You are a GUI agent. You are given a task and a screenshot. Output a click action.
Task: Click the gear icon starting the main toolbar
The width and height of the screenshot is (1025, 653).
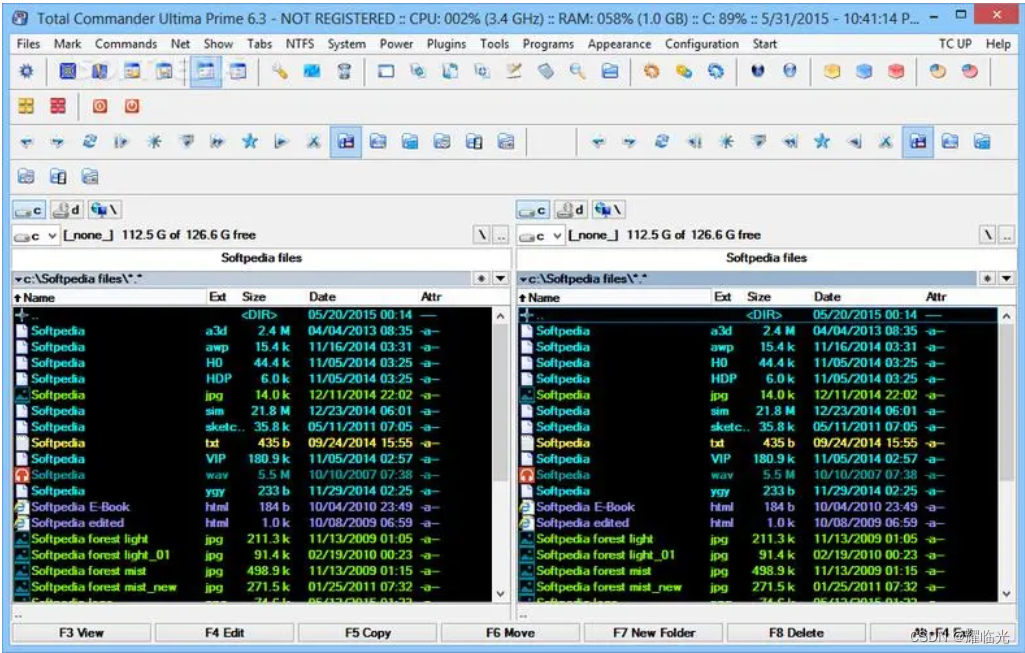pos(26,71)
